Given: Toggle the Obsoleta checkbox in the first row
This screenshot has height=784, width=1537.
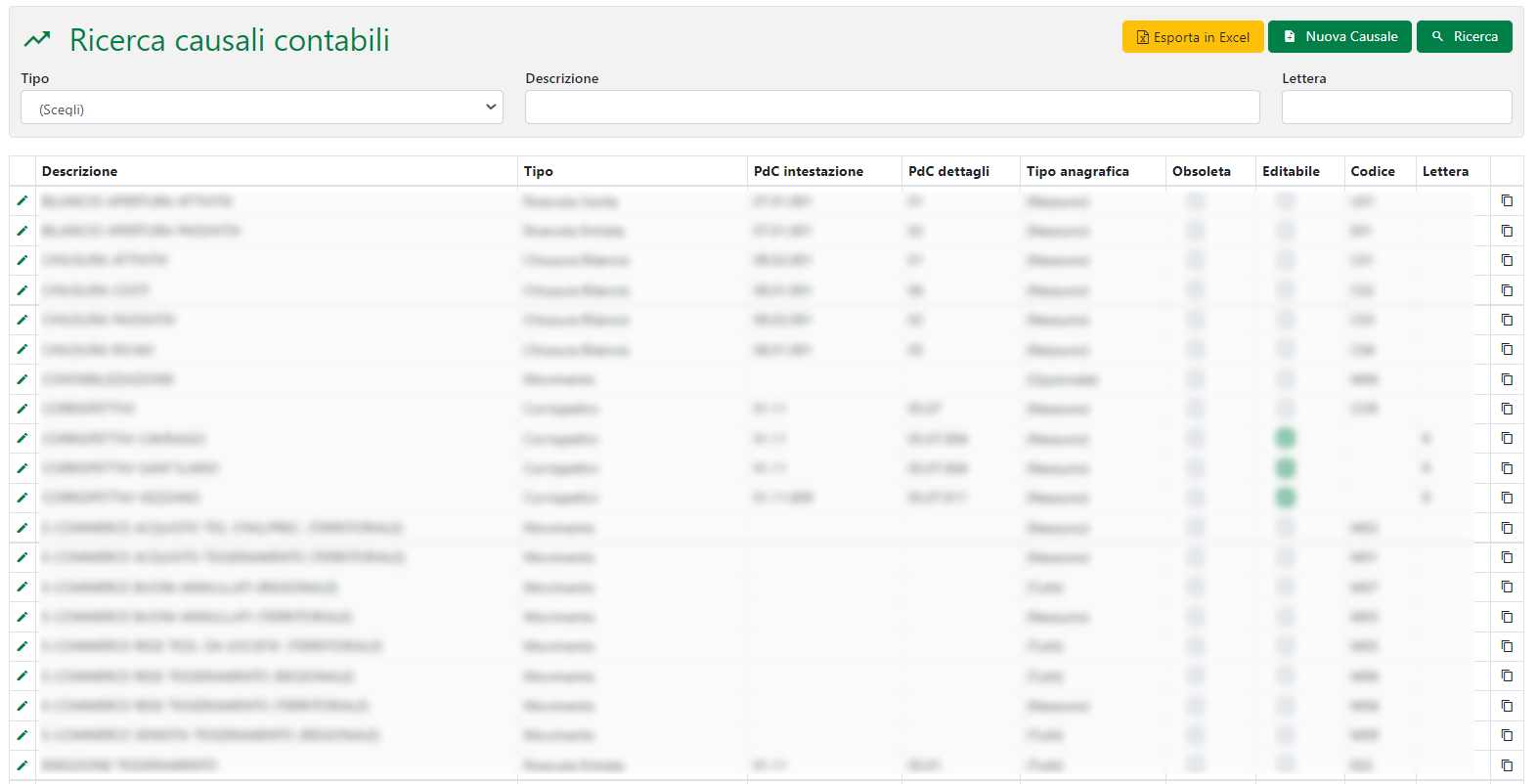Looking at the screenshot, I should pos(1196,200).
